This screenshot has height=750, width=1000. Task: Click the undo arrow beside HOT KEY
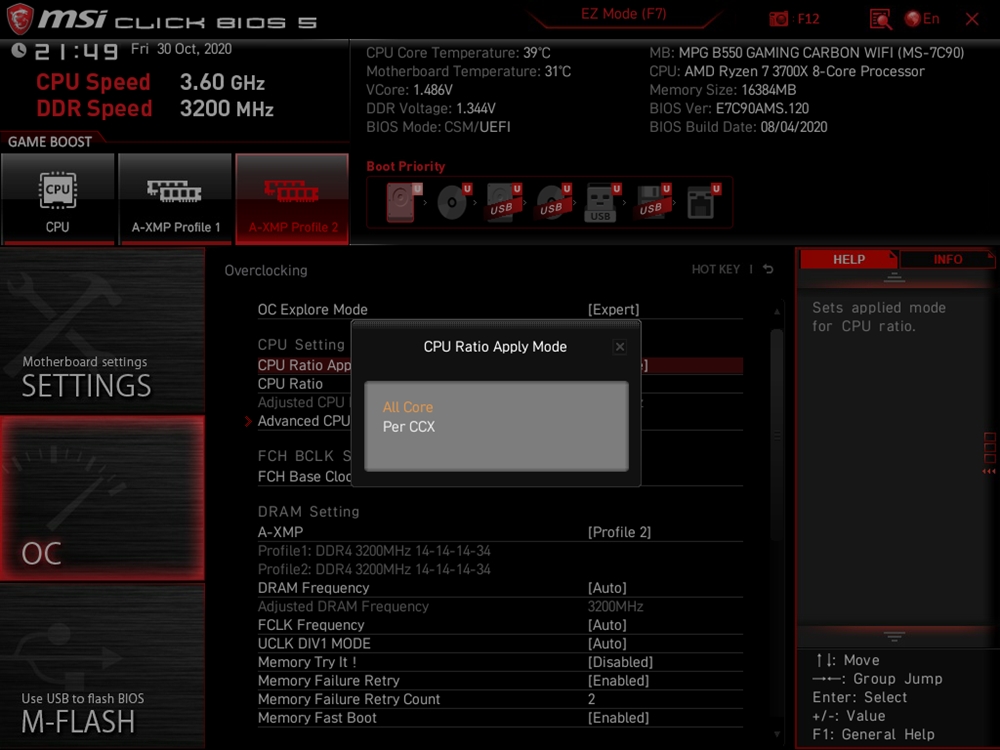[768, 269]
